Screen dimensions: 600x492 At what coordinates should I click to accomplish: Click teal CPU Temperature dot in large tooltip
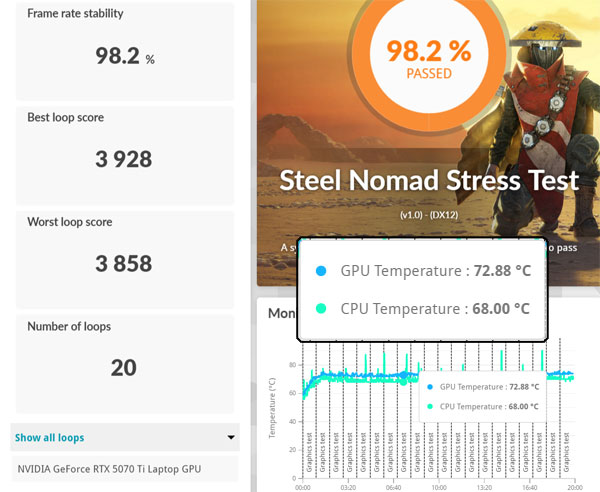pyautogui.click(x=320, y=309)
